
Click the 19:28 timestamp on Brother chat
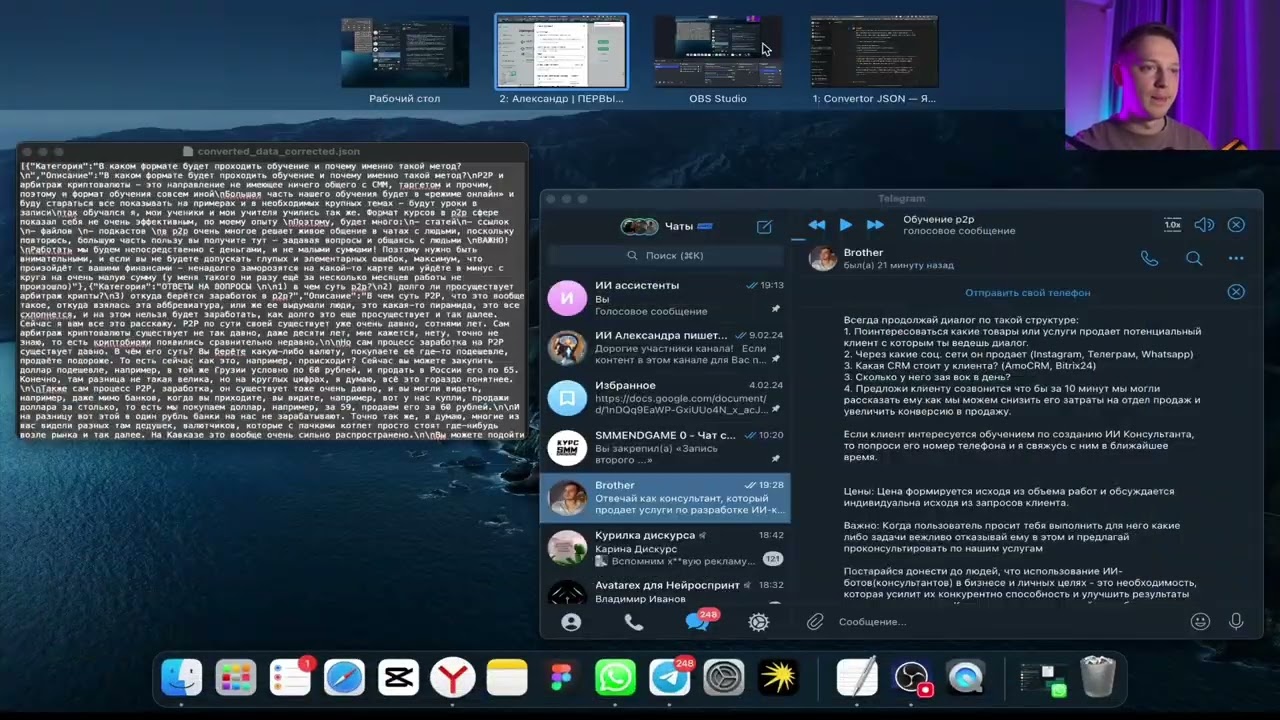click(771, 485)
